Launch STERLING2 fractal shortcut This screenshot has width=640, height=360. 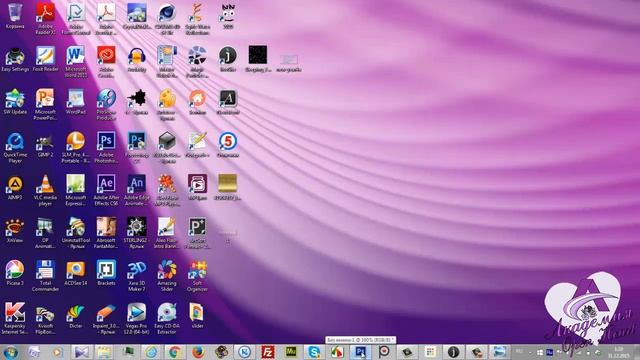coord(137,233)
